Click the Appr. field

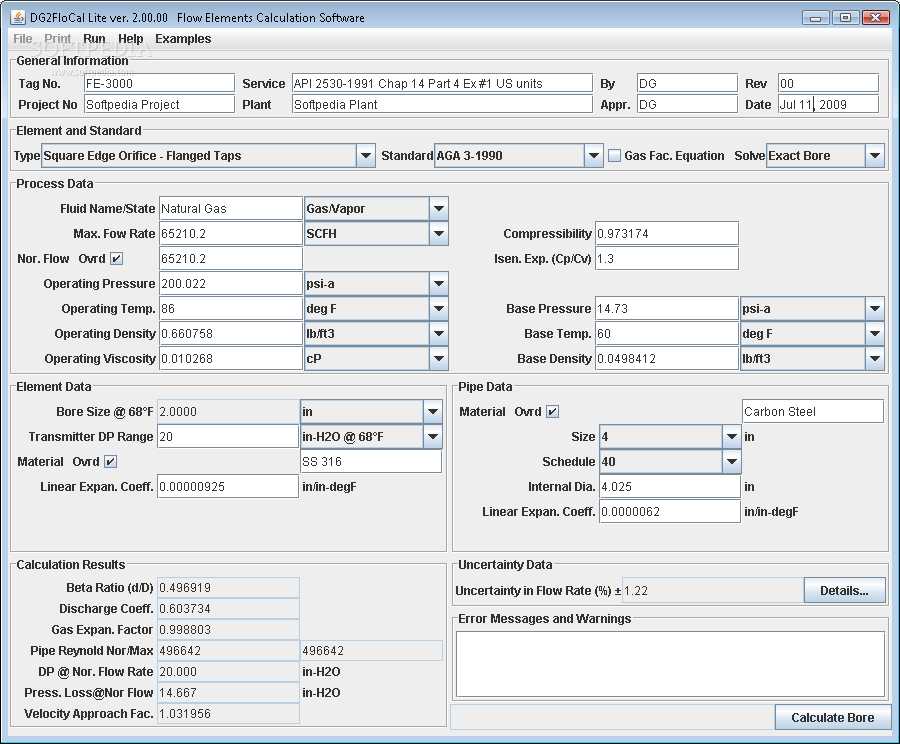tap(687, 104)
